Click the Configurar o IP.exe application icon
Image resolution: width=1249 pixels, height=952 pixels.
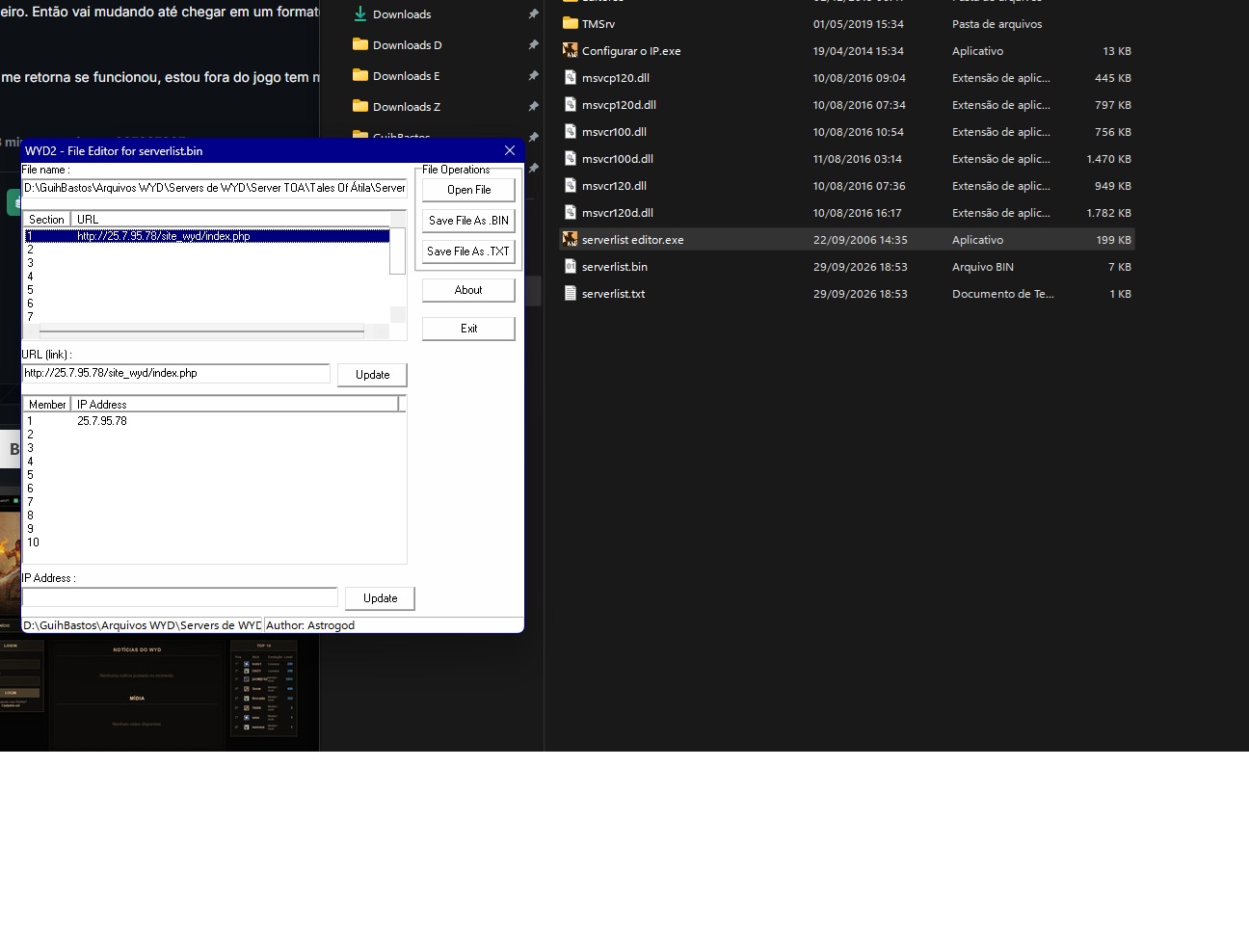coord(571,50)
